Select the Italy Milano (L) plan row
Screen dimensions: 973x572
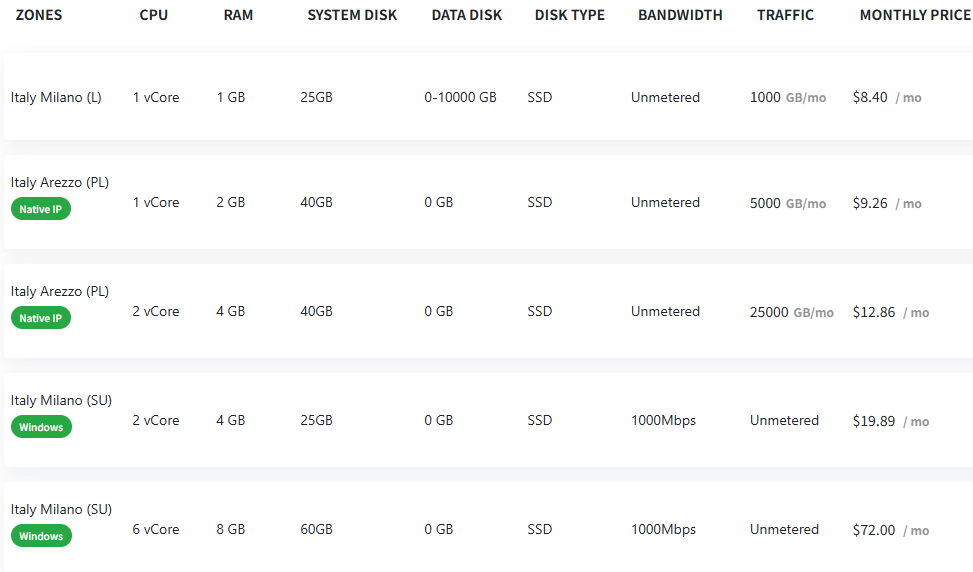[488, 97]
